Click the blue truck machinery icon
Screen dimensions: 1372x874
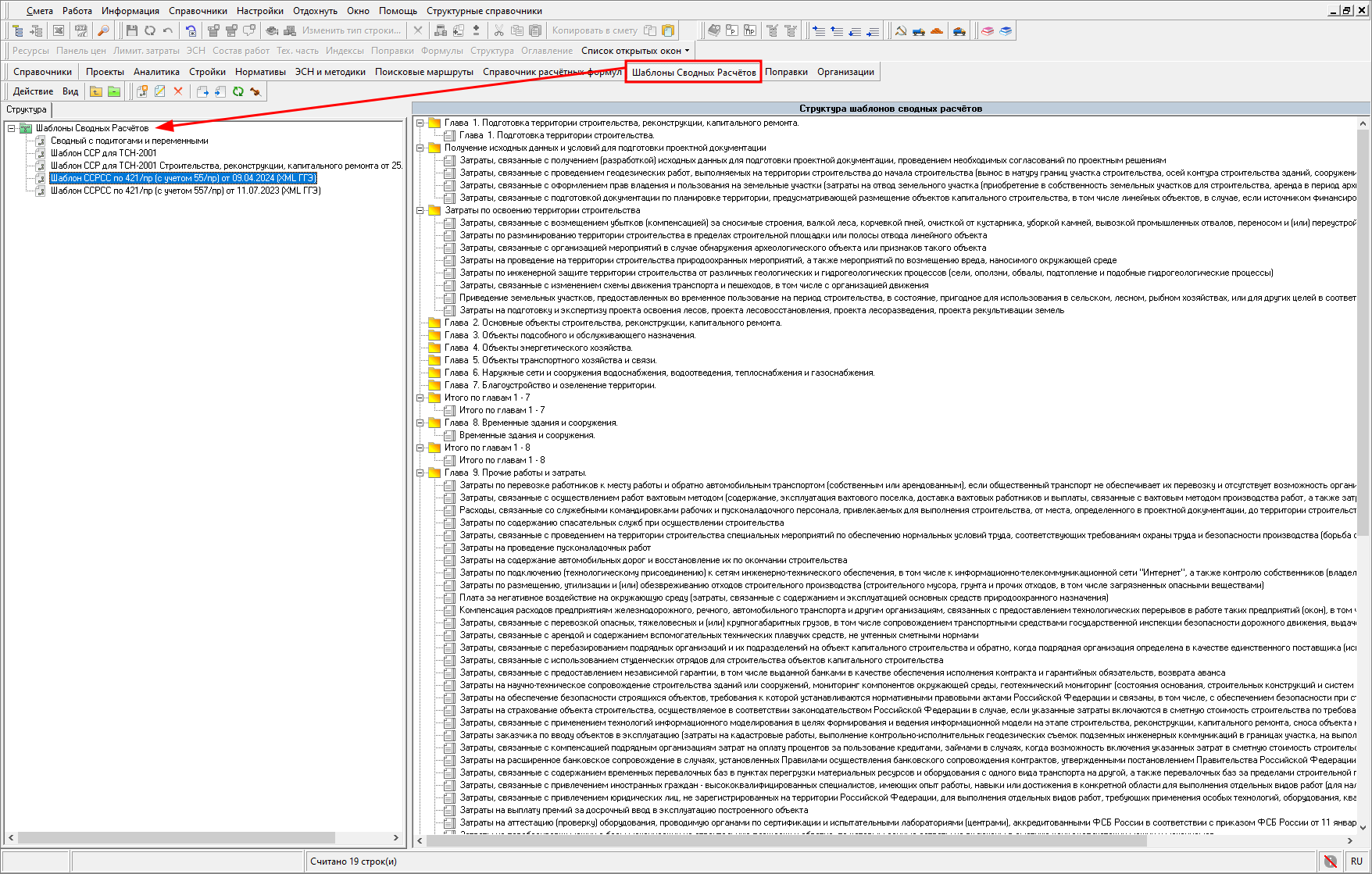point(919,30)
